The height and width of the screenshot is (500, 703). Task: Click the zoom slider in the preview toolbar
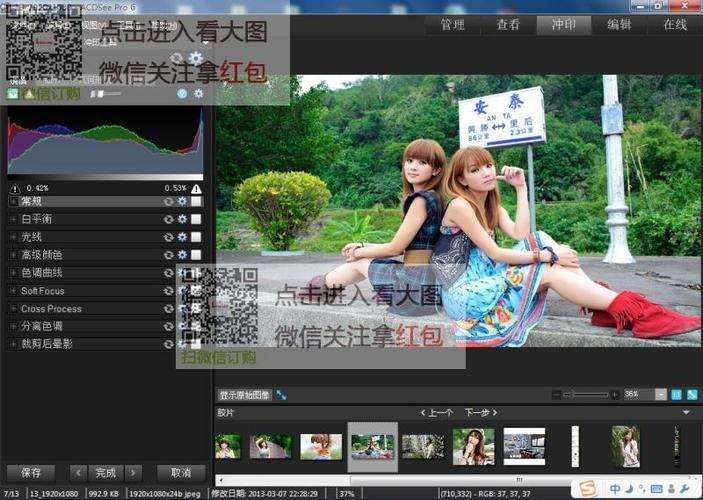(586, 395)
